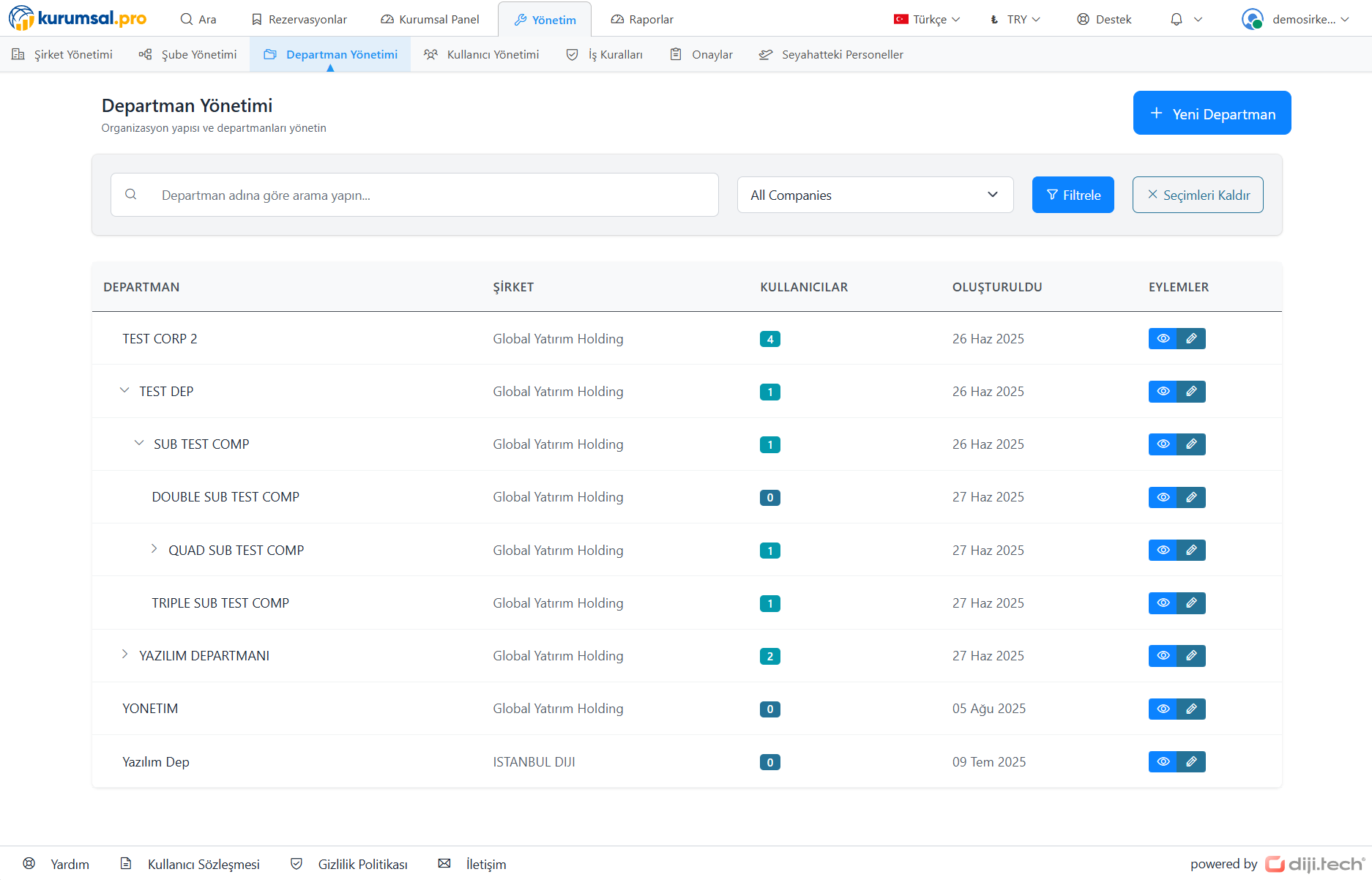The width and height of the screenshot is (1372, 880).
Task: Select the Departman Yönetimi tab
Action: point(330,54)
